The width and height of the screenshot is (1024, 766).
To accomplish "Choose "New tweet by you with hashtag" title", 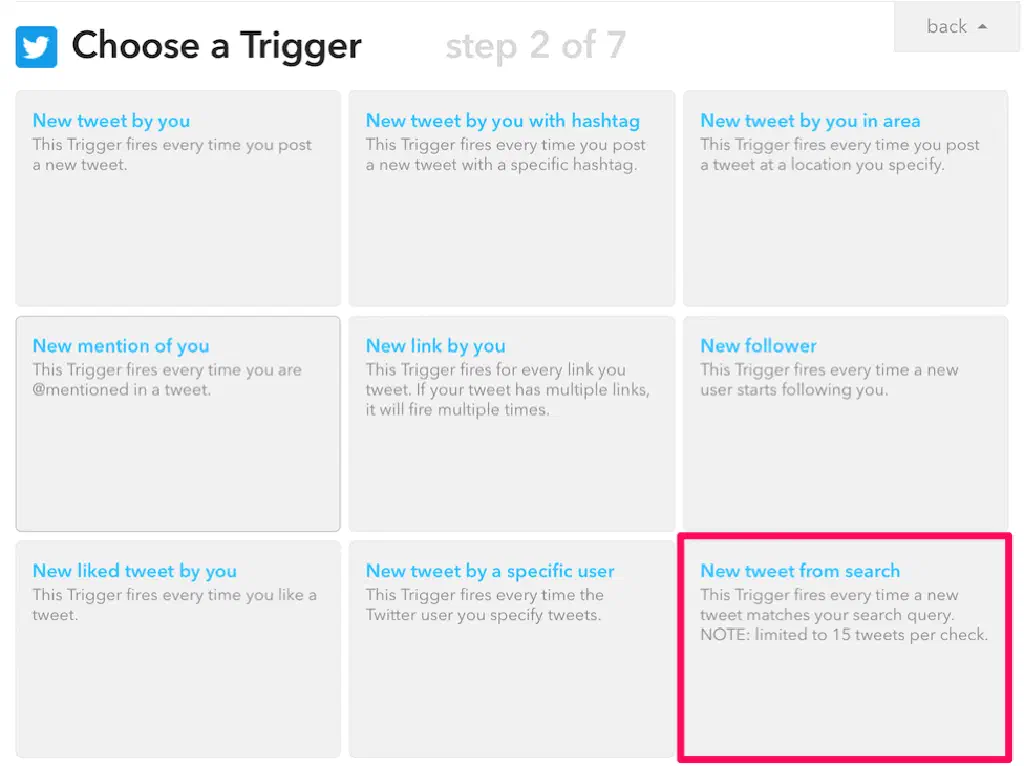I will point(502,121).
